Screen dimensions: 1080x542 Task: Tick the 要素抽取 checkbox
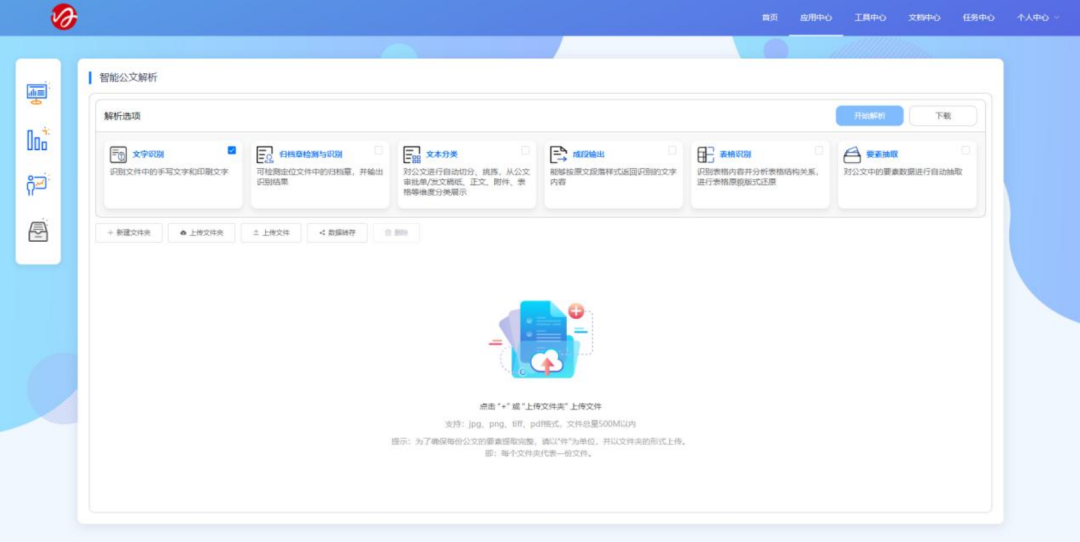tap(966, 150)
